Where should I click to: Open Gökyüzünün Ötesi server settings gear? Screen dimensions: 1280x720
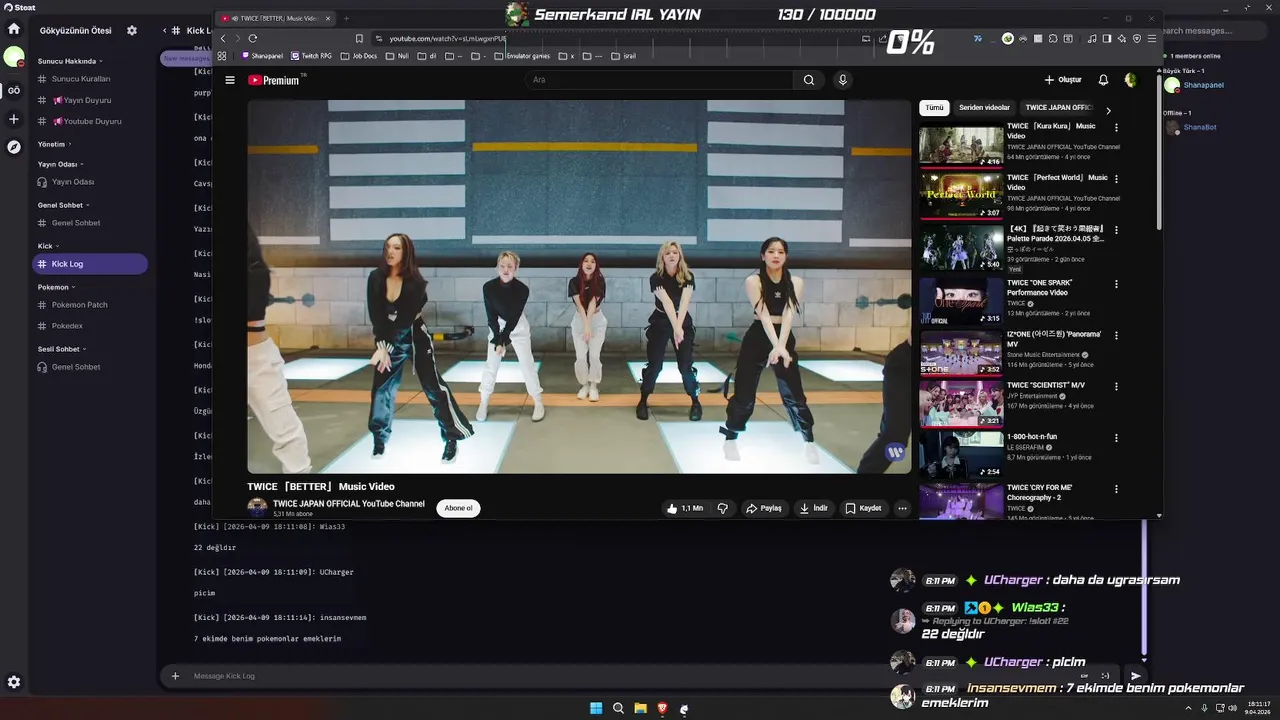coord(132,30)
